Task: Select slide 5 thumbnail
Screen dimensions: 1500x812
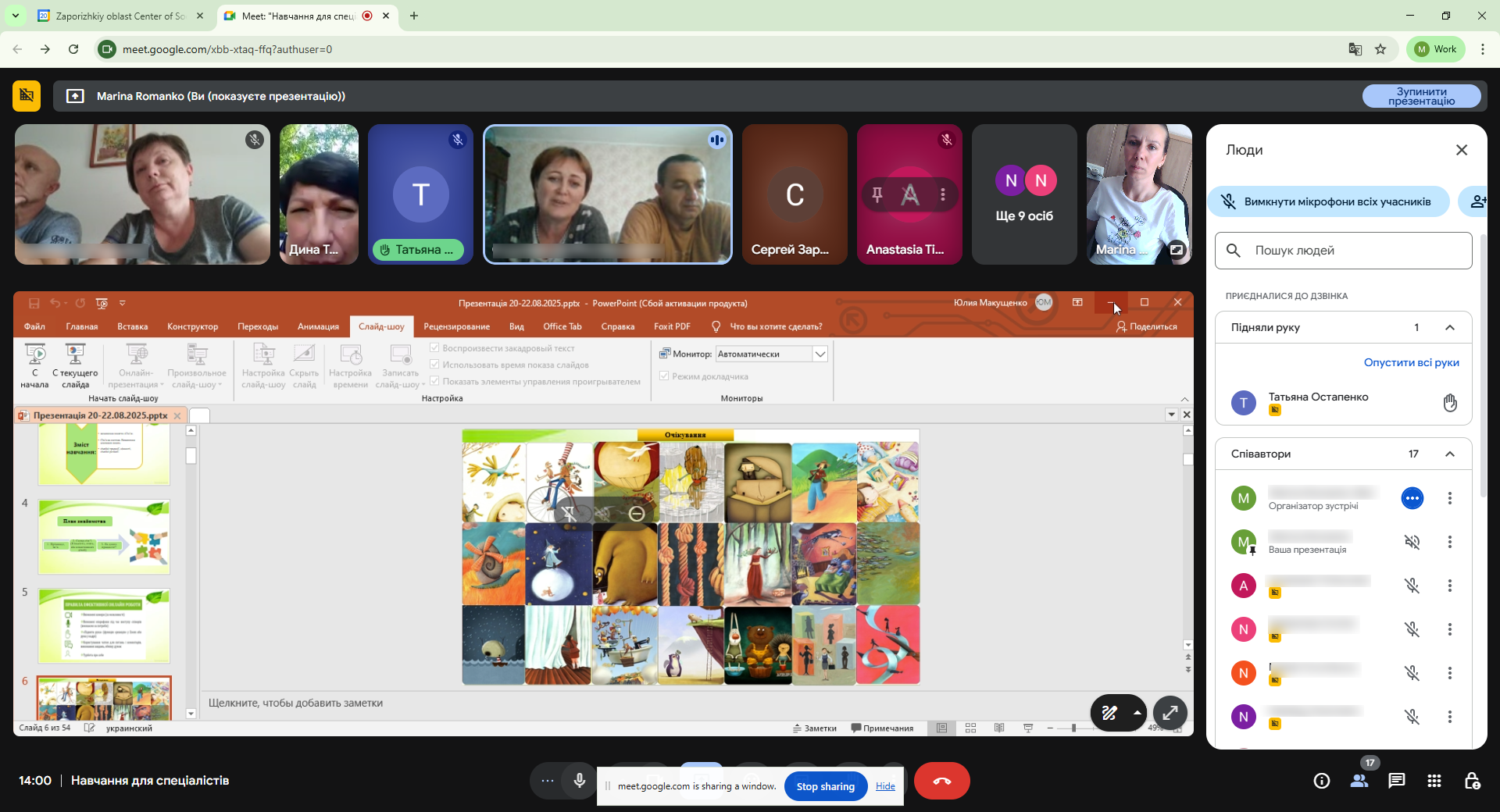Action: [104, 626]
